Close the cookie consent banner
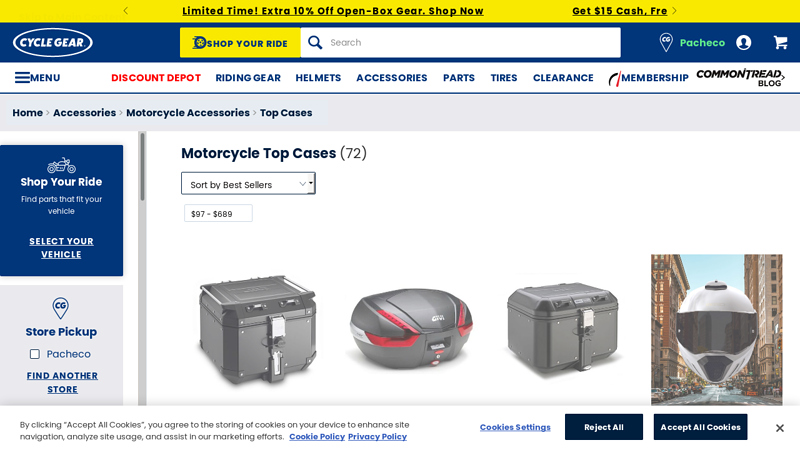The height and width of the screenshot is (450, 800). pos(779,428)
